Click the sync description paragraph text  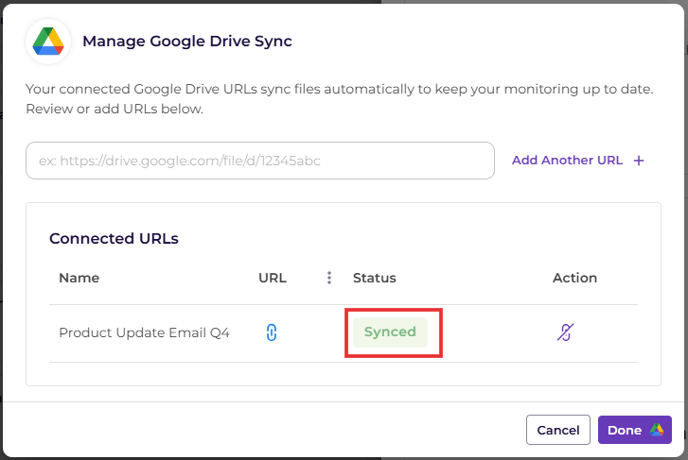click(x=339, y=99)
